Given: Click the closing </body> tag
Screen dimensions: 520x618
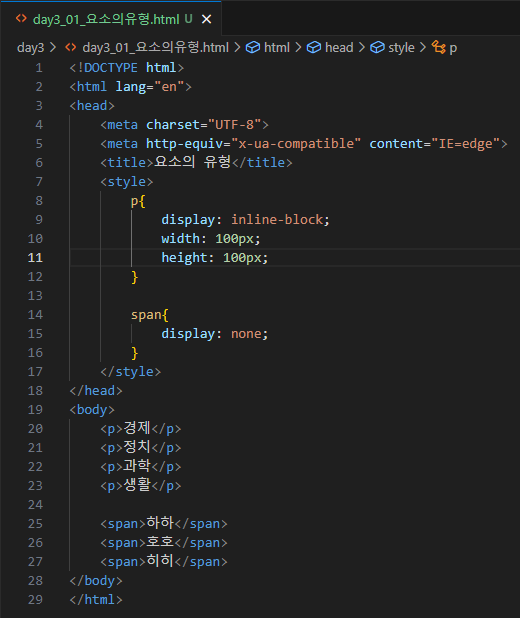Looking at the screenshot, I should tap(96, 581).
